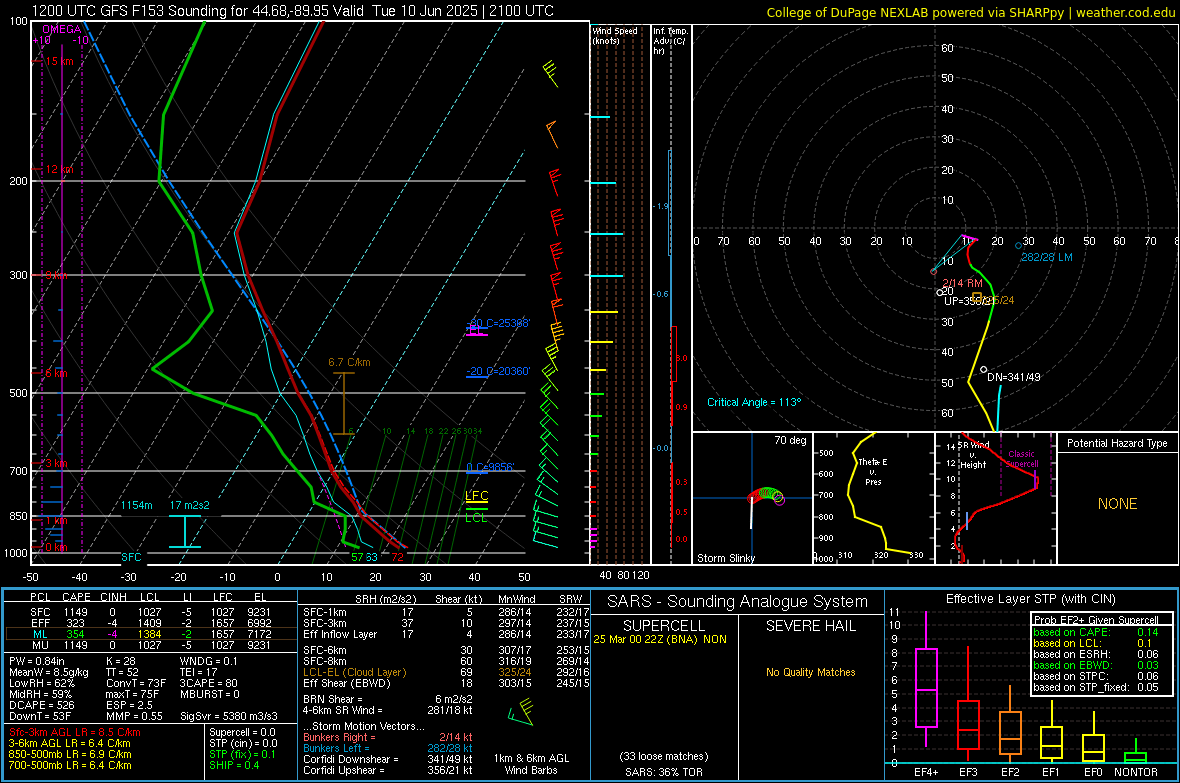
Task: Click 'based on CAPE: 0.14' legend line
Action: tap(1096, 632)
